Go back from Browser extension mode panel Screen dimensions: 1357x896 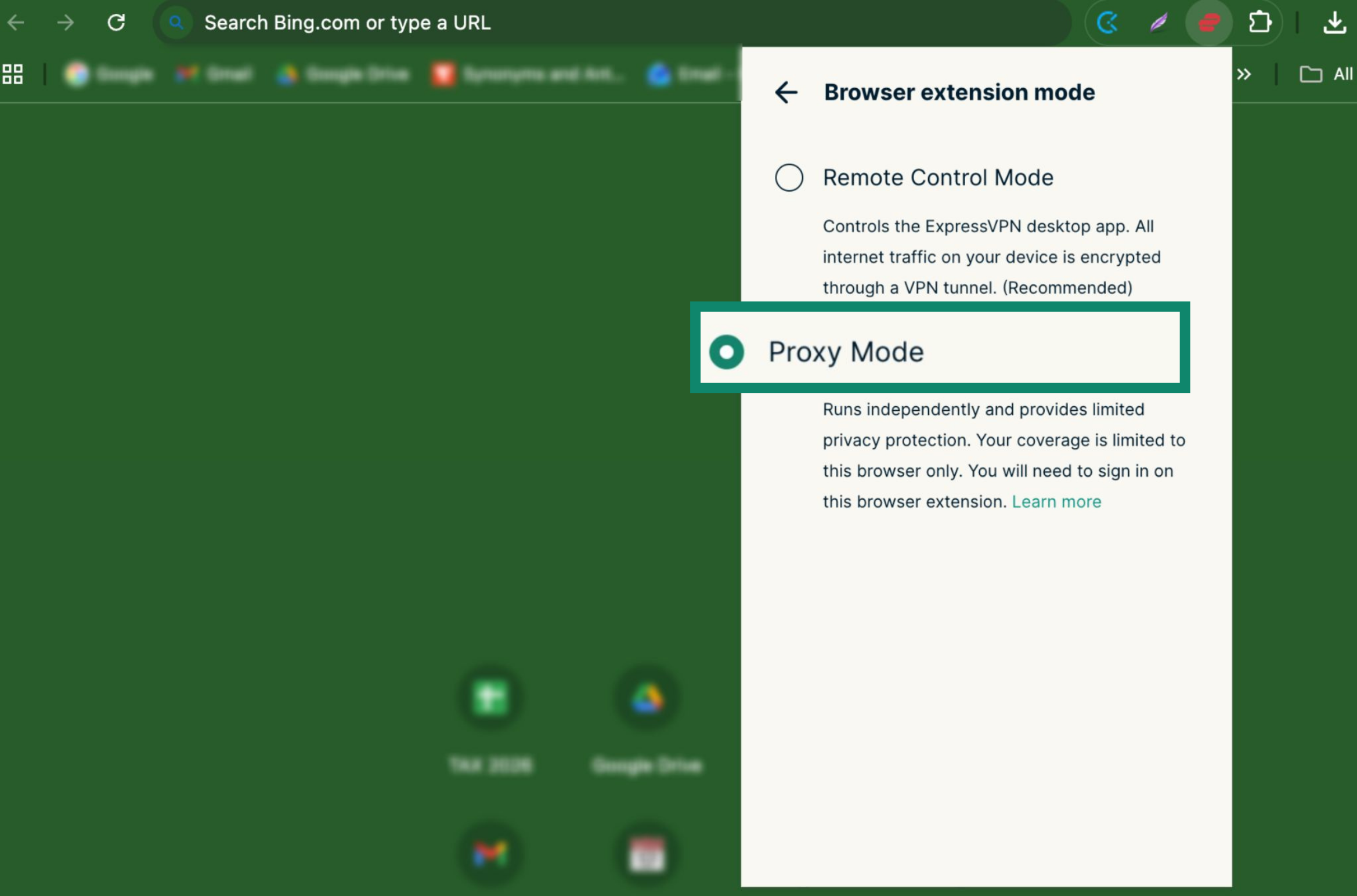point(786,92)
